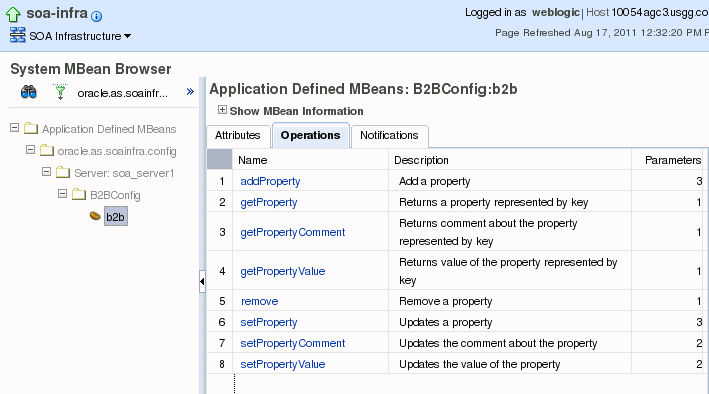Click the oracle.as.soainfra.config folder icon

pos(47,150)
